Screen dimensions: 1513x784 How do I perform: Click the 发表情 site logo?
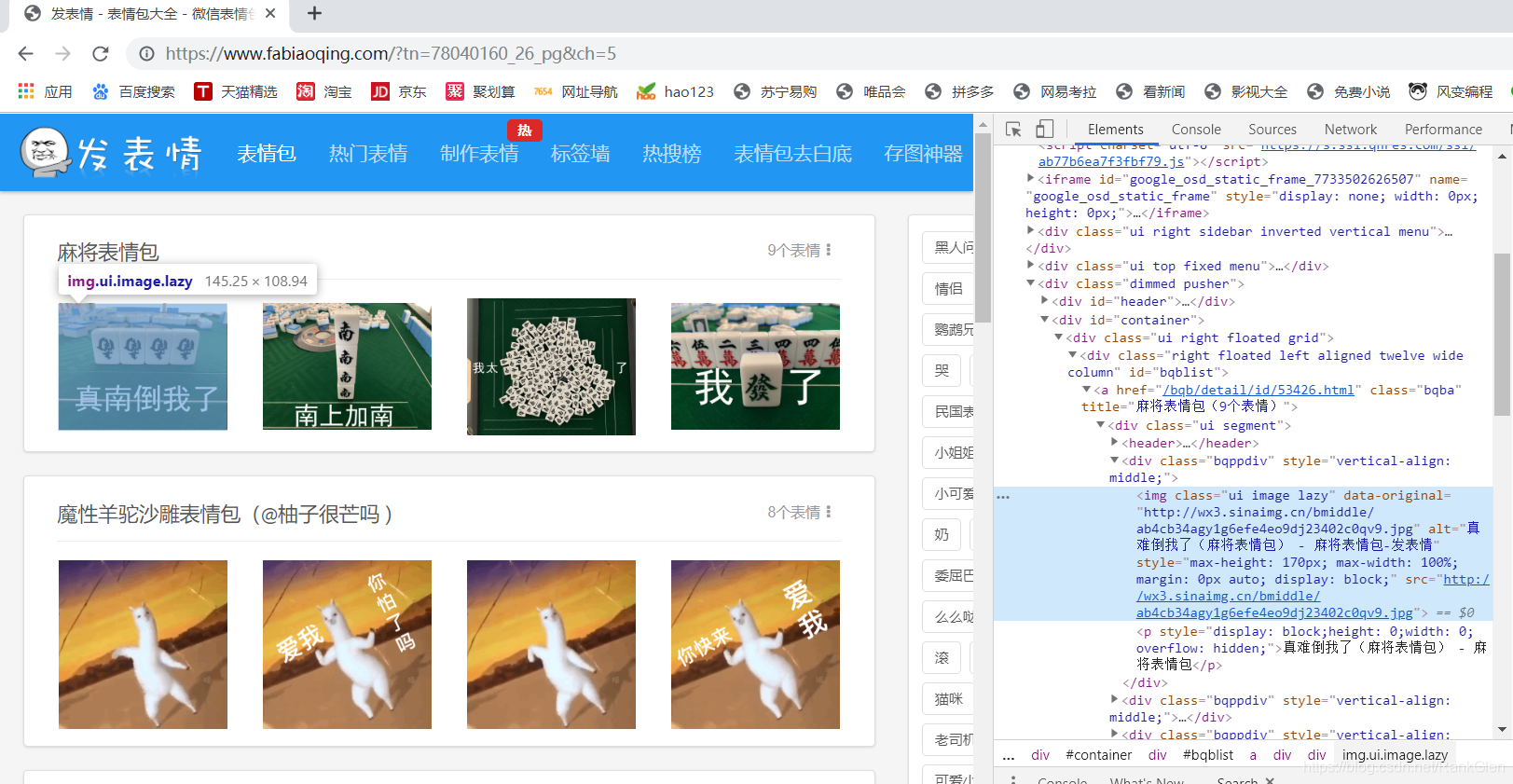112,153
